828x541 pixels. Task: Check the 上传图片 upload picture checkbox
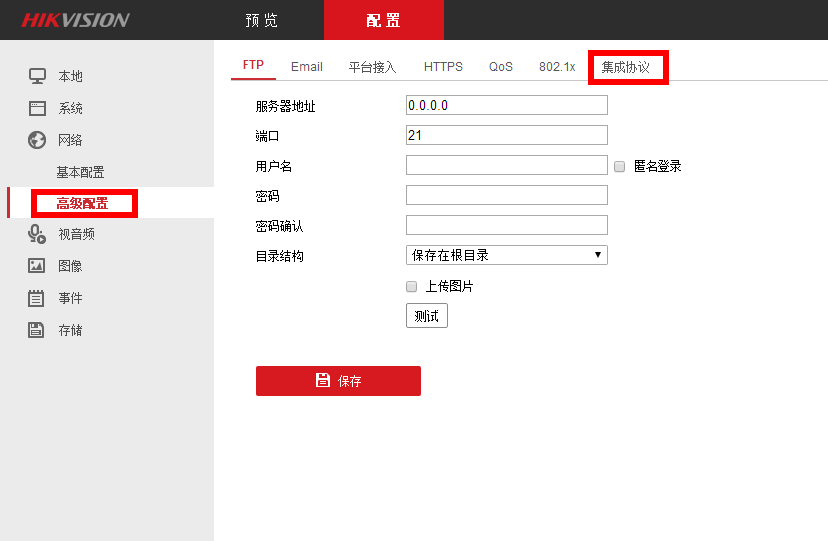pyautogui.click(x=412, y=286)
